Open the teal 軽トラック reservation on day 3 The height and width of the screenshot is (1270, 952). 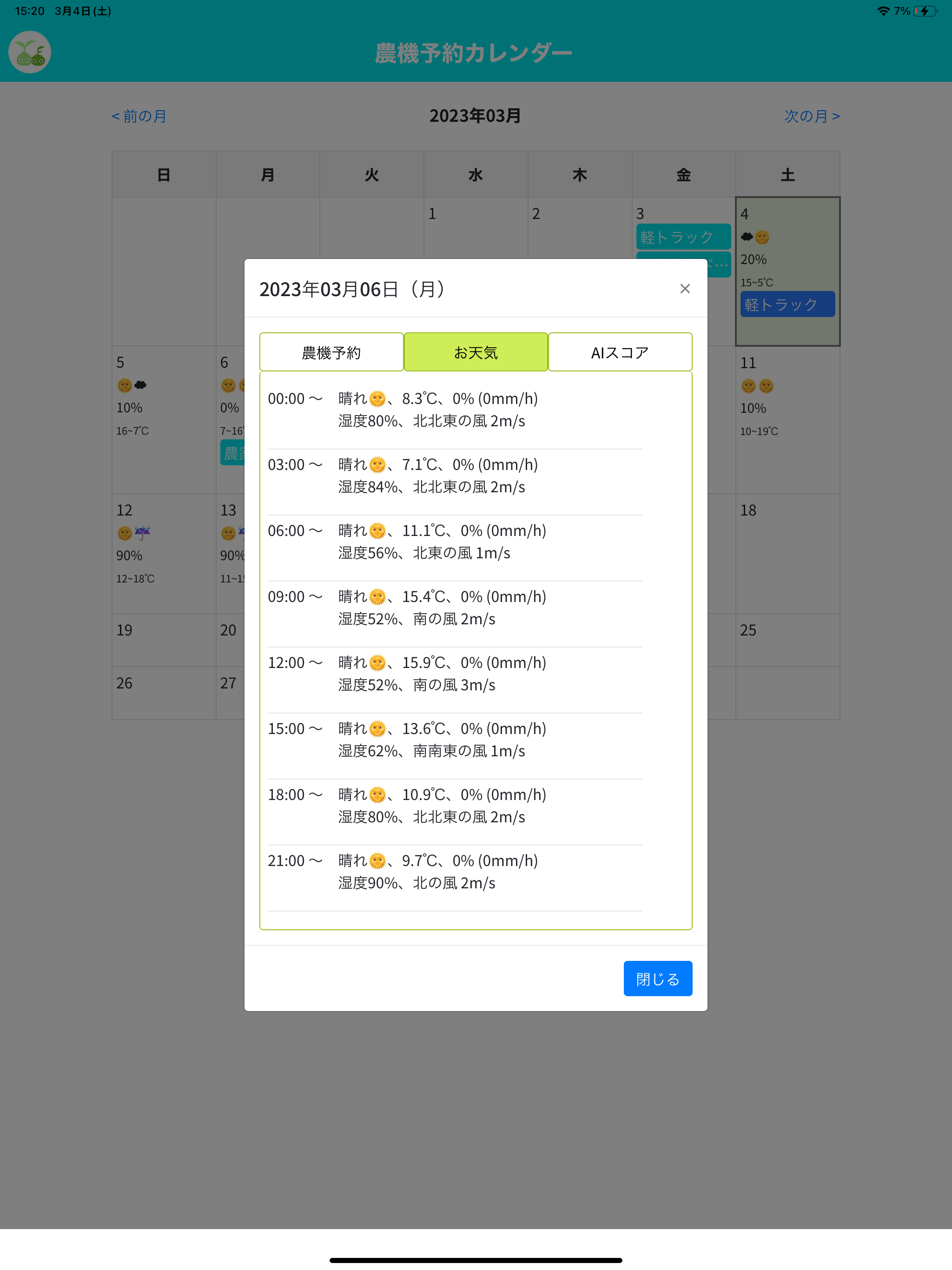683,237
